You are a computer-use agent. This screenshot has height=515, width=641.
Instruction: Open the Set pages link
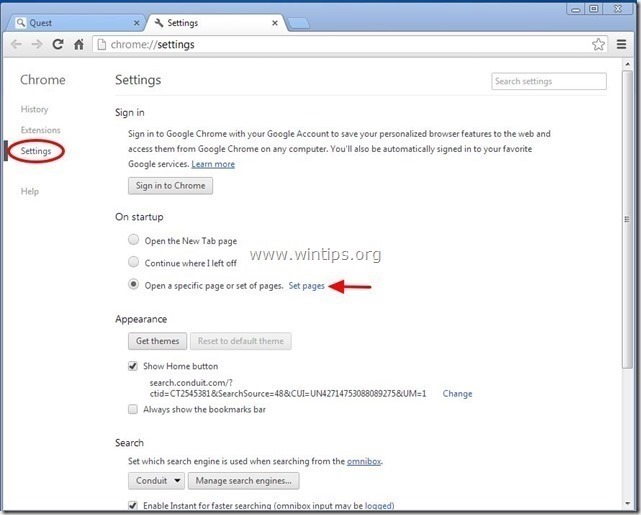click(307, 286)
